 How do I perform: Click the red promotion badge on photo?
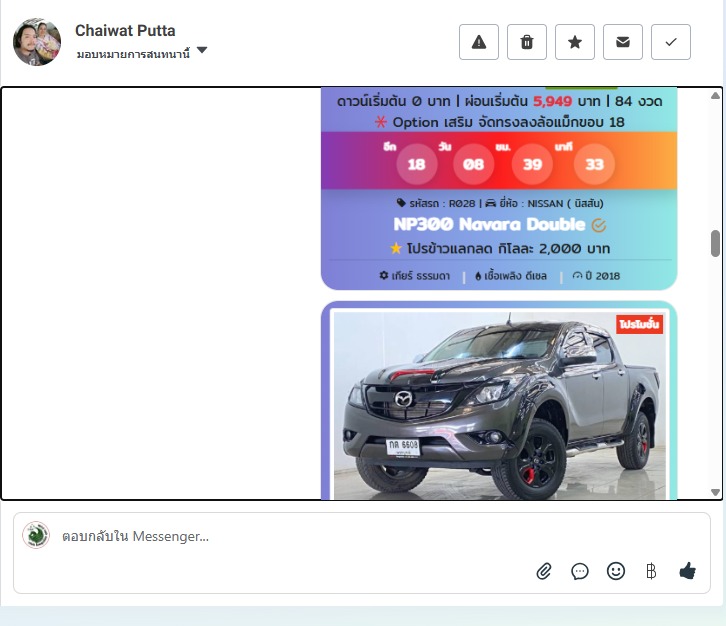(639, 324)
